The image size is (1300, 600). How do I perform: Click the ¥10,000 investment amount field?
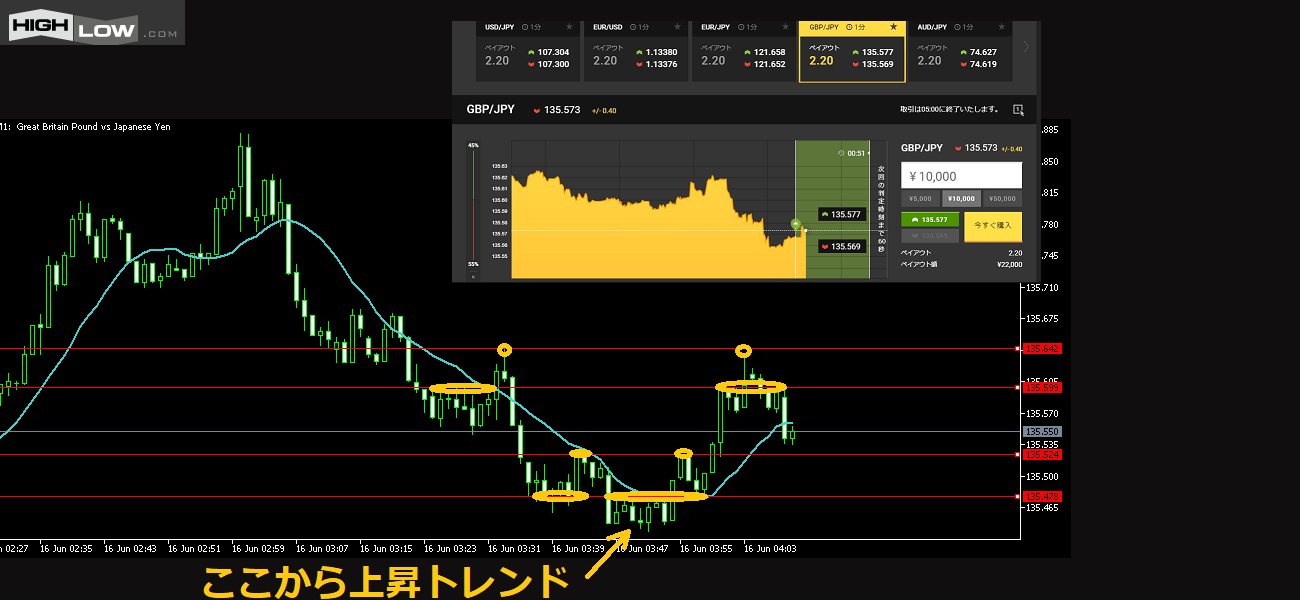pyautogui.click(x=961, y=176)
